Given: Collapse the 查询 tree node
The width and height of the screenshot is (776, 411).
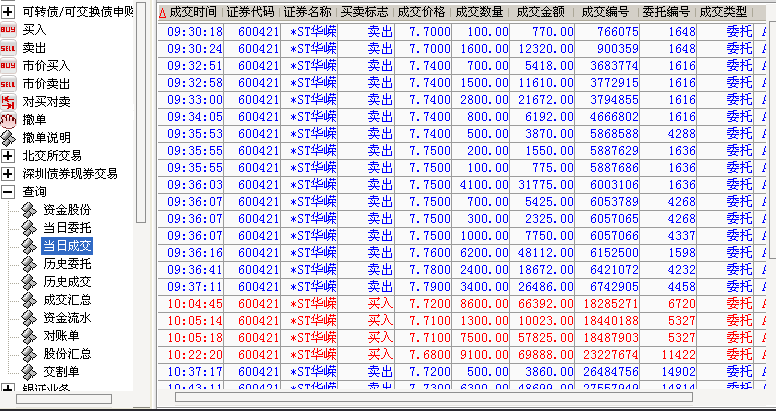Looking at the screenshot, I should coord(8,192).
